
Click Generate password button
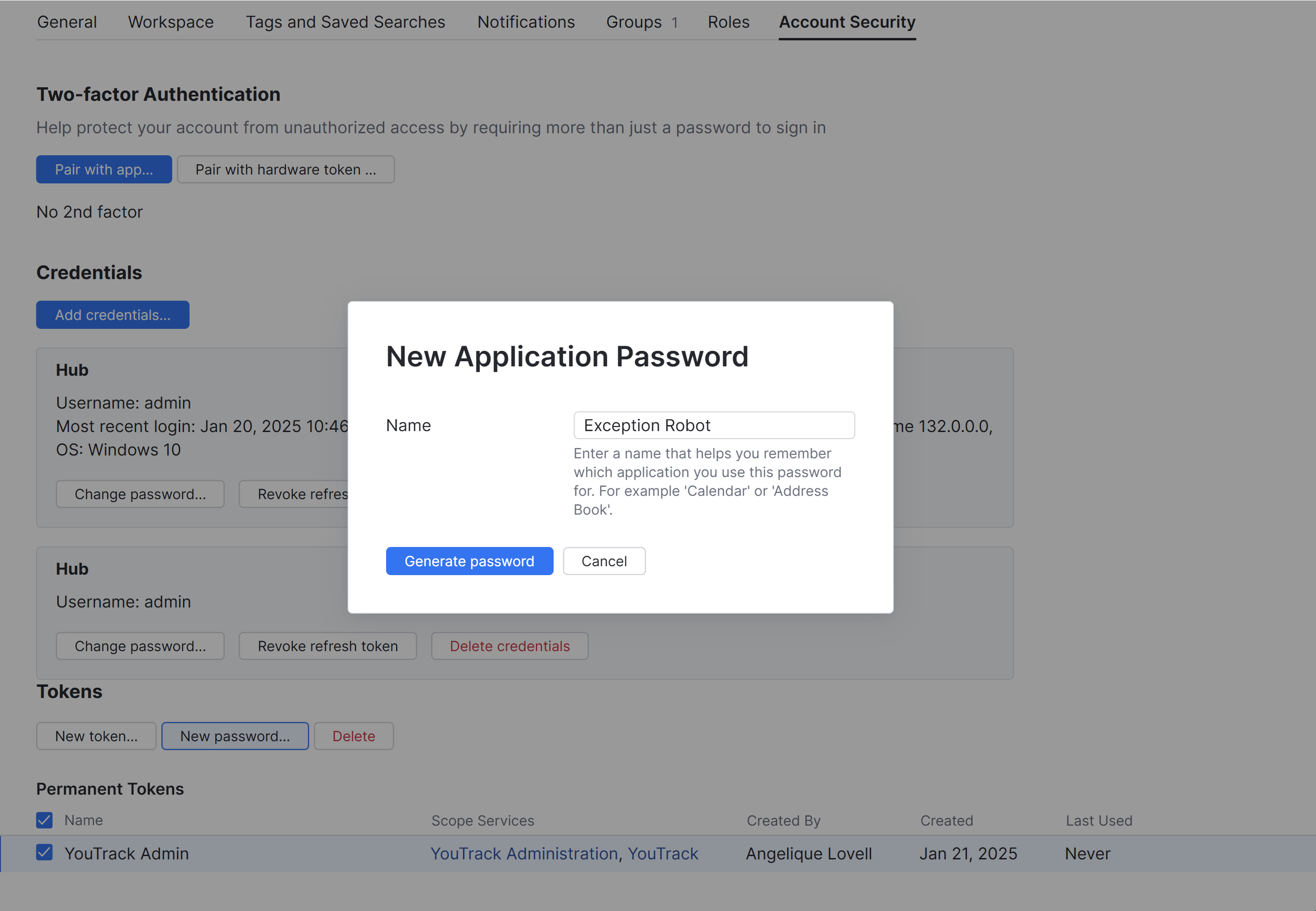[x=469, y=561]
